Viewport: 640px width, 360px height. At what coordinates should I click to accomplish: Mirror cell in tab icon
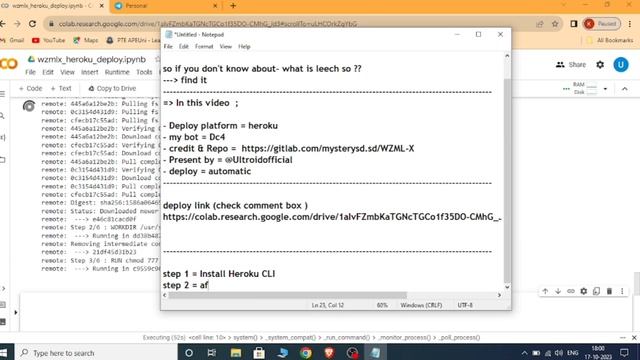point(596,291)
